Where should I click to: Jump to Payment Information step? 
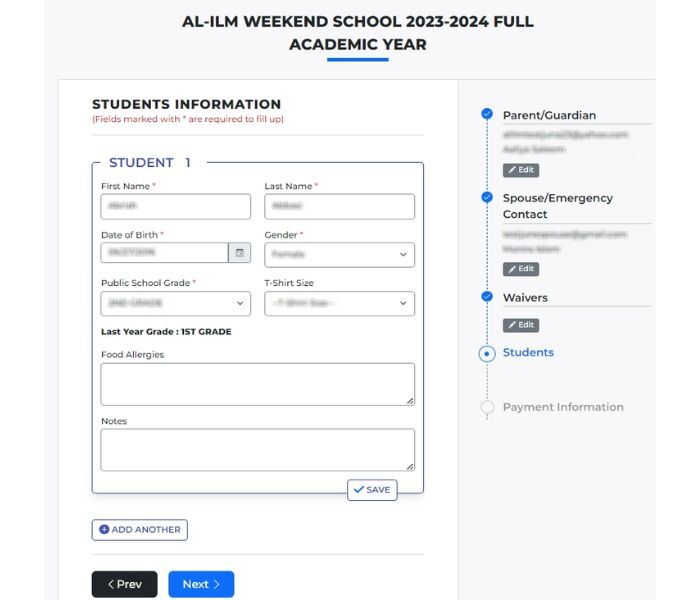563,407
